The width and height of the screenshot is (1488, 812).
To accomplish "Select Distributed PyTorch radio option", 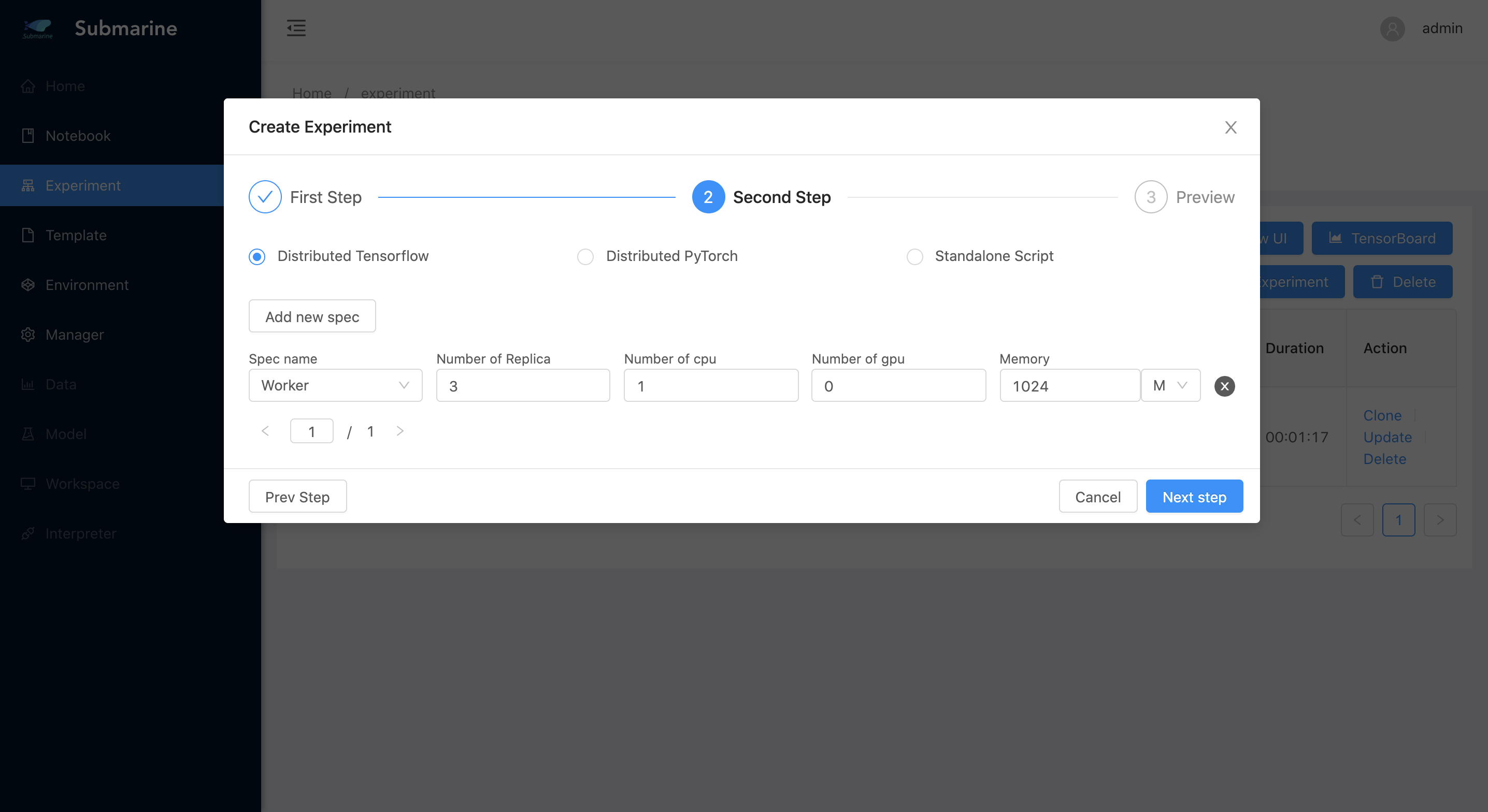I will coord(585,256).
